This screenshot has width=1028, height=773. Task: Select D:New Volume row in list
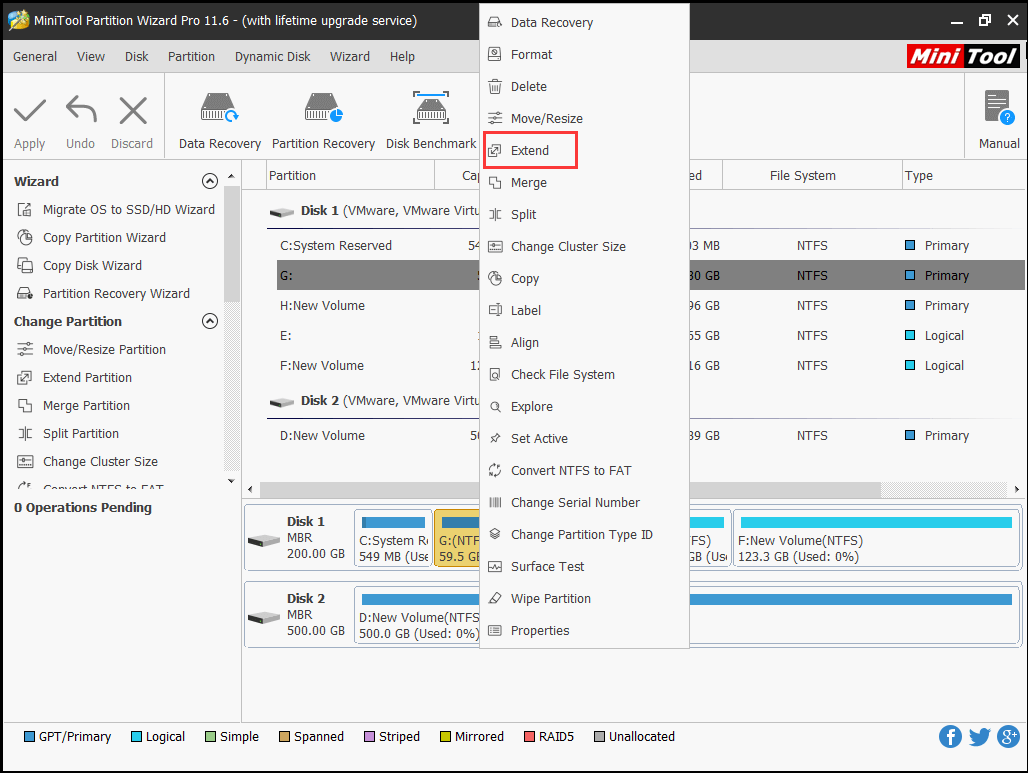point(651,435)
